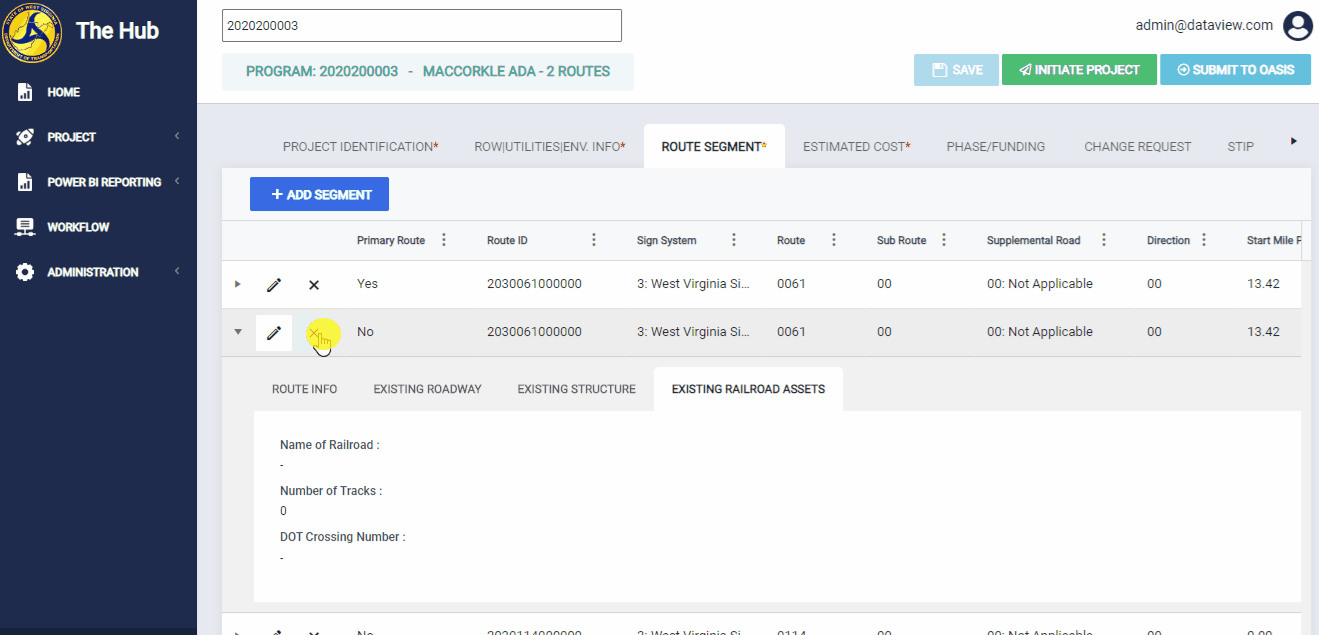Expand the Project sidebar submenu
The width and height of the screenshot is (1319, 635).
pyautogui.click(x=177, y=136)
